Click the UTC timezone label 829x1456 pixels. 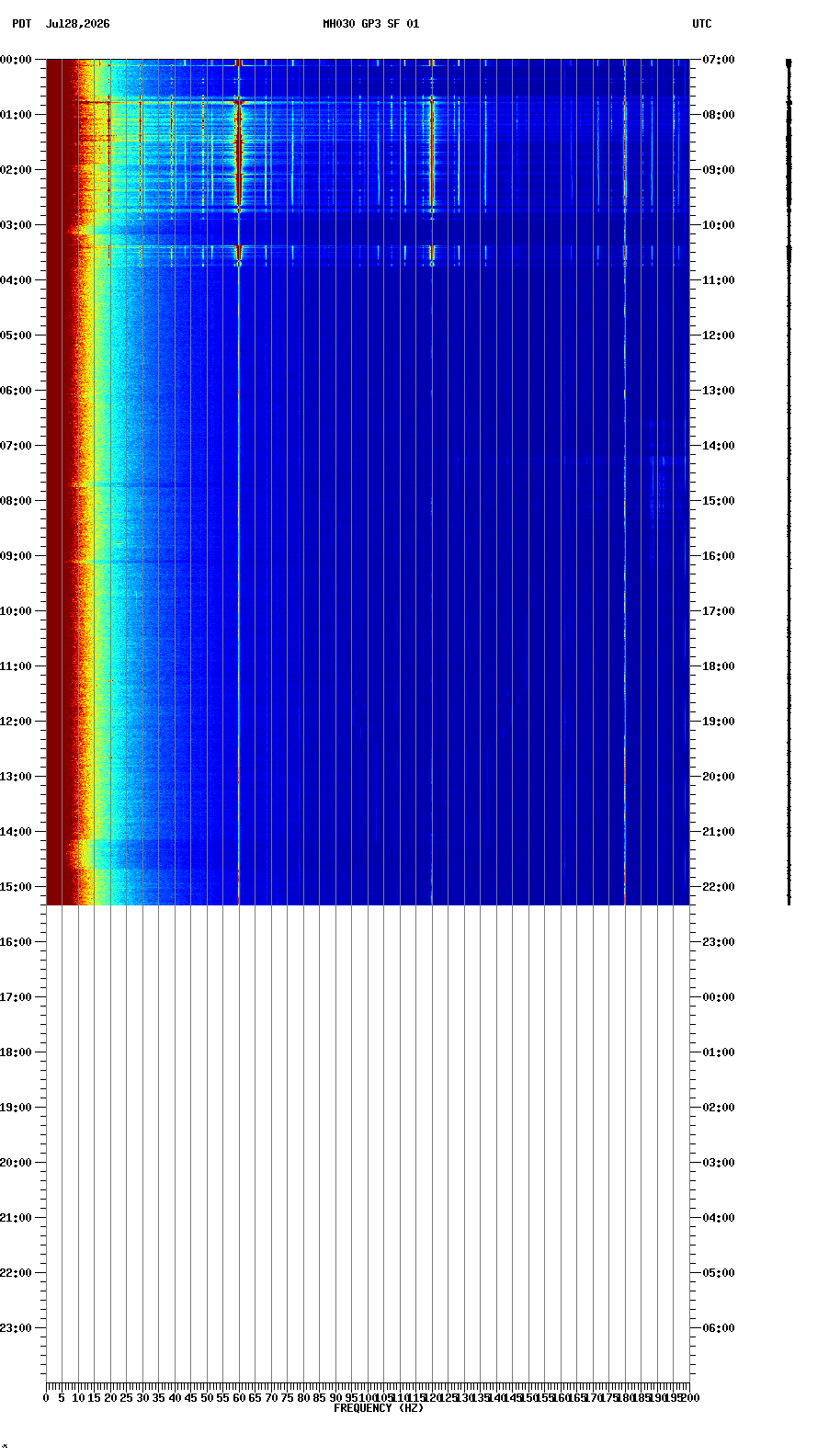[701, 24]
